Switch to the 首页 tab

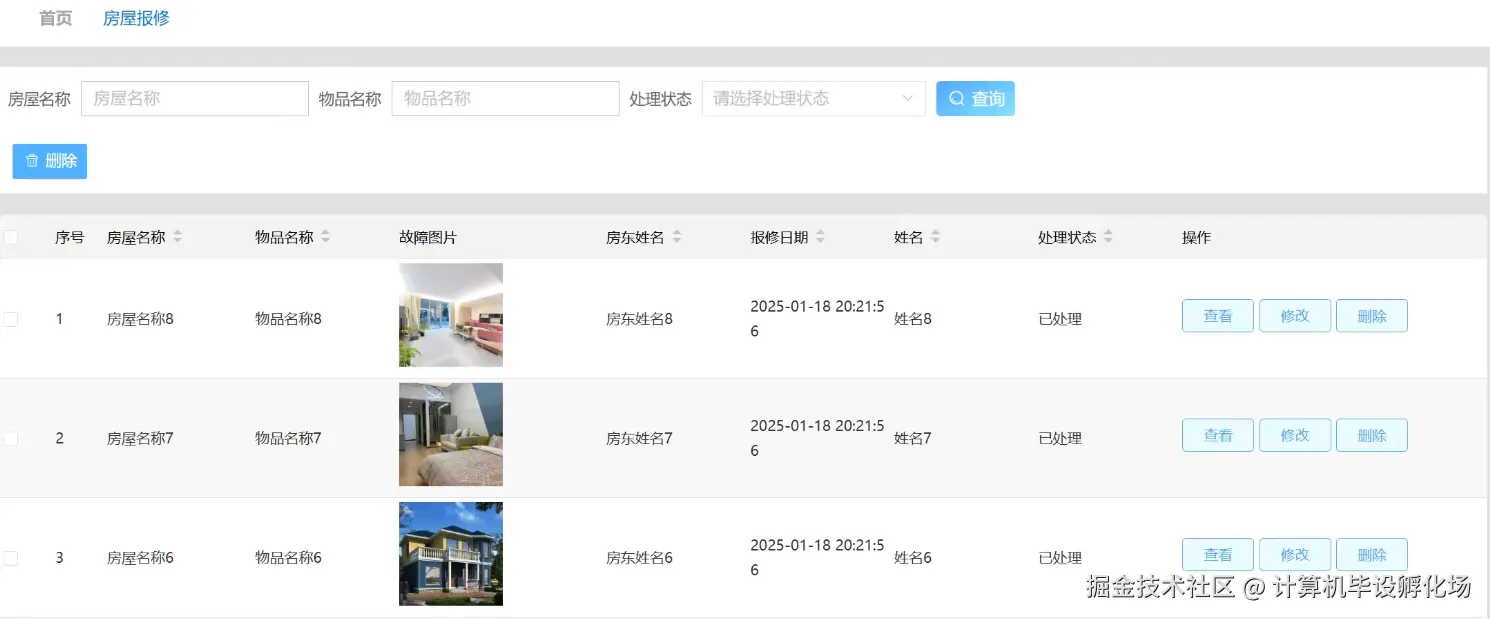coord(55,17)
